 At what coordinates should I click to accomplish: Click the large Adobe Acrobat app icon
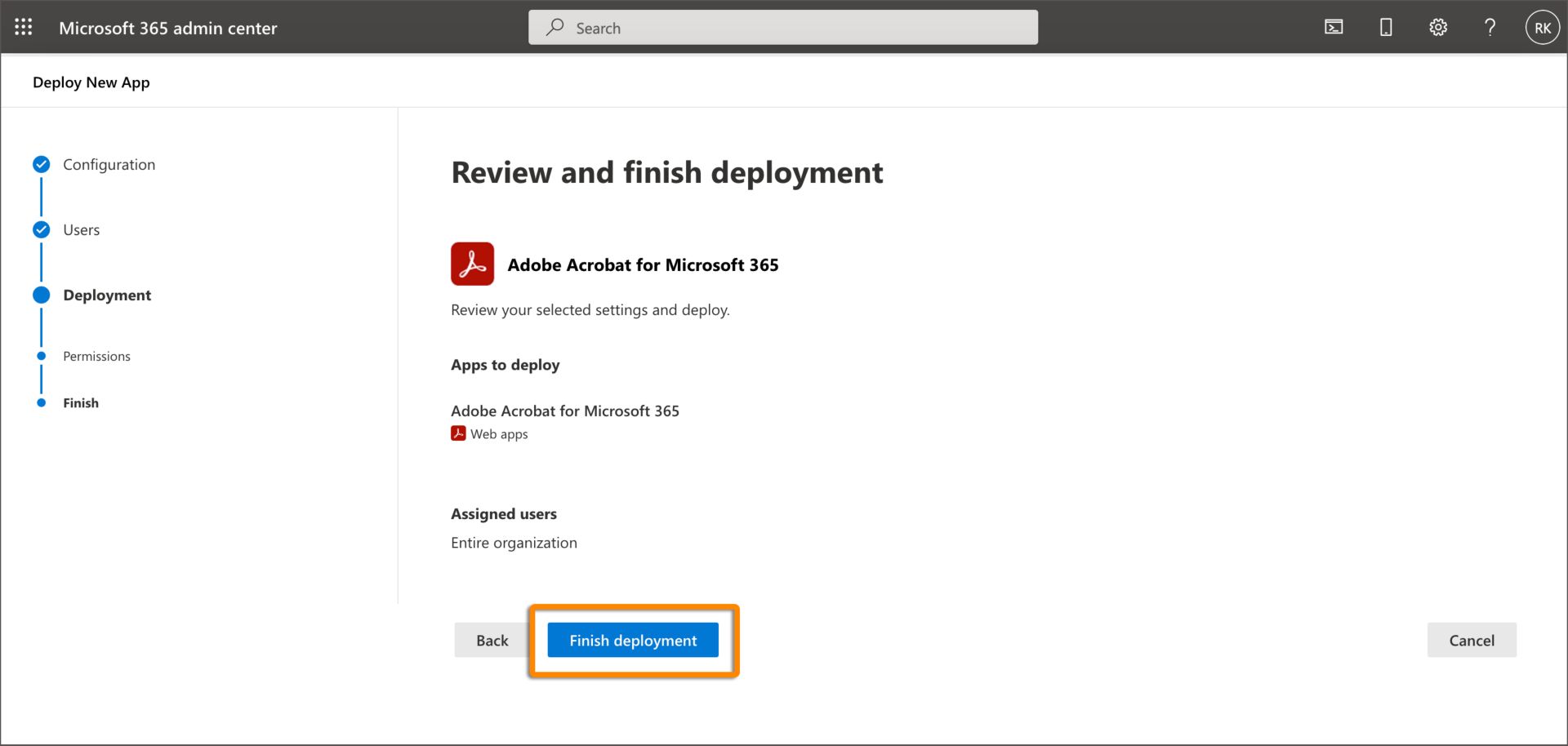pyautogui.click(x=472, y=264)
